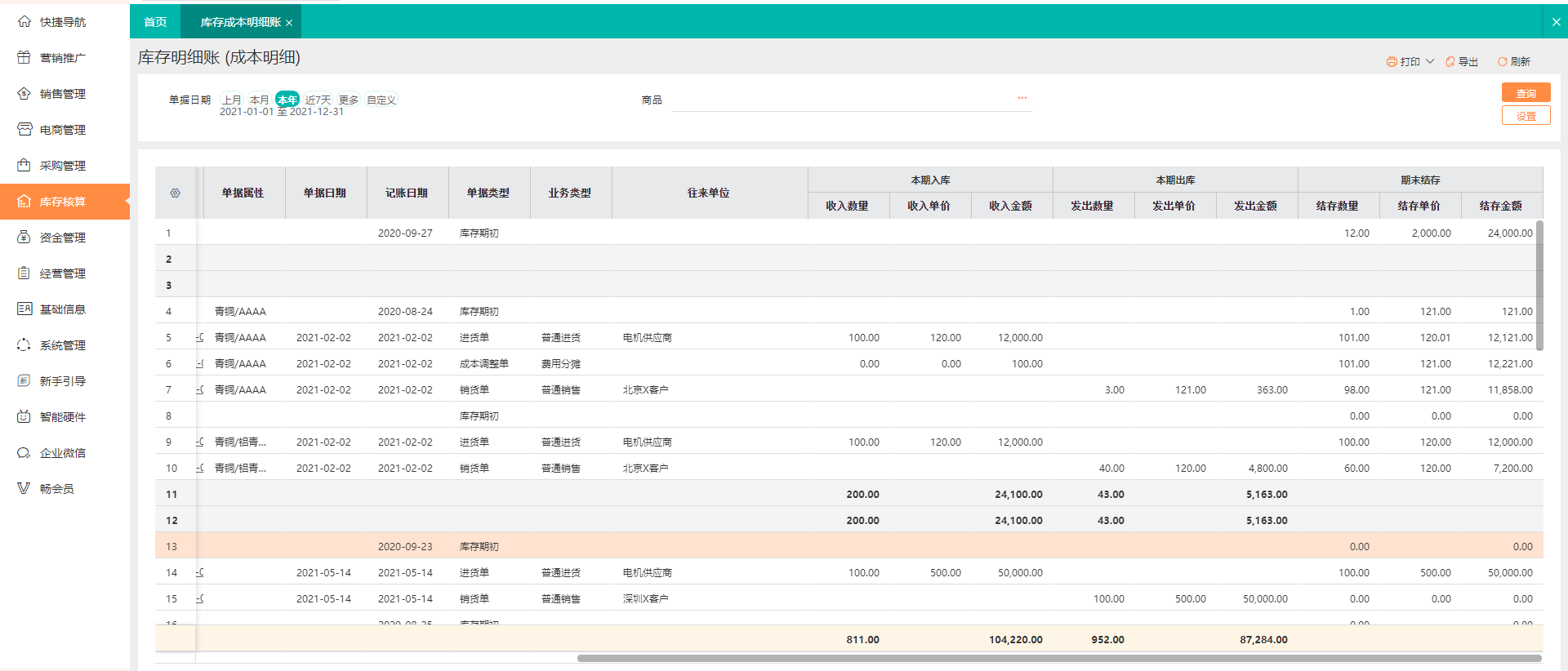
Task: Switch to the 首页 tab
Action: (x=155, y=22)
